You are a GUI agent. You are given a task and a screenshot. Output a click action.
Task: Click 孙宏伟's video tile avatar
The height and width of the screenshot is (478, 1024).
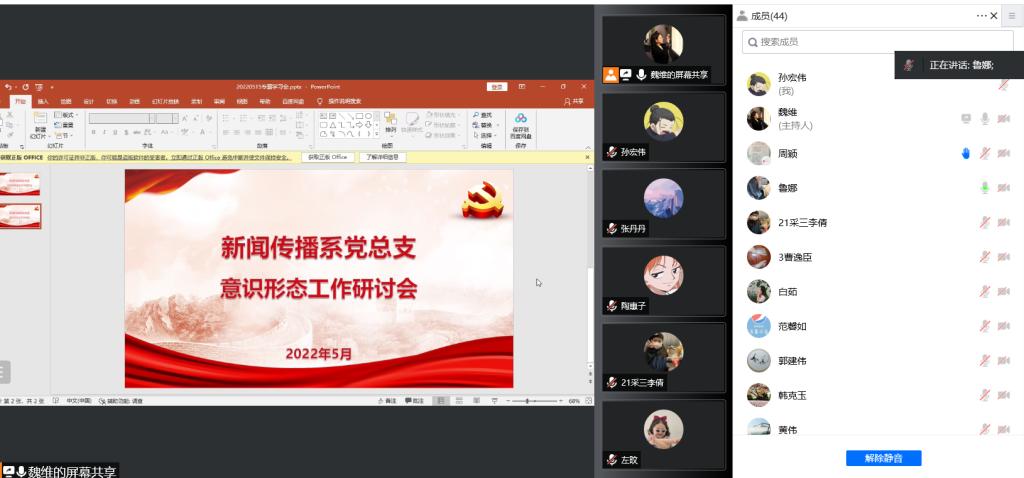(x=663, y=121)
